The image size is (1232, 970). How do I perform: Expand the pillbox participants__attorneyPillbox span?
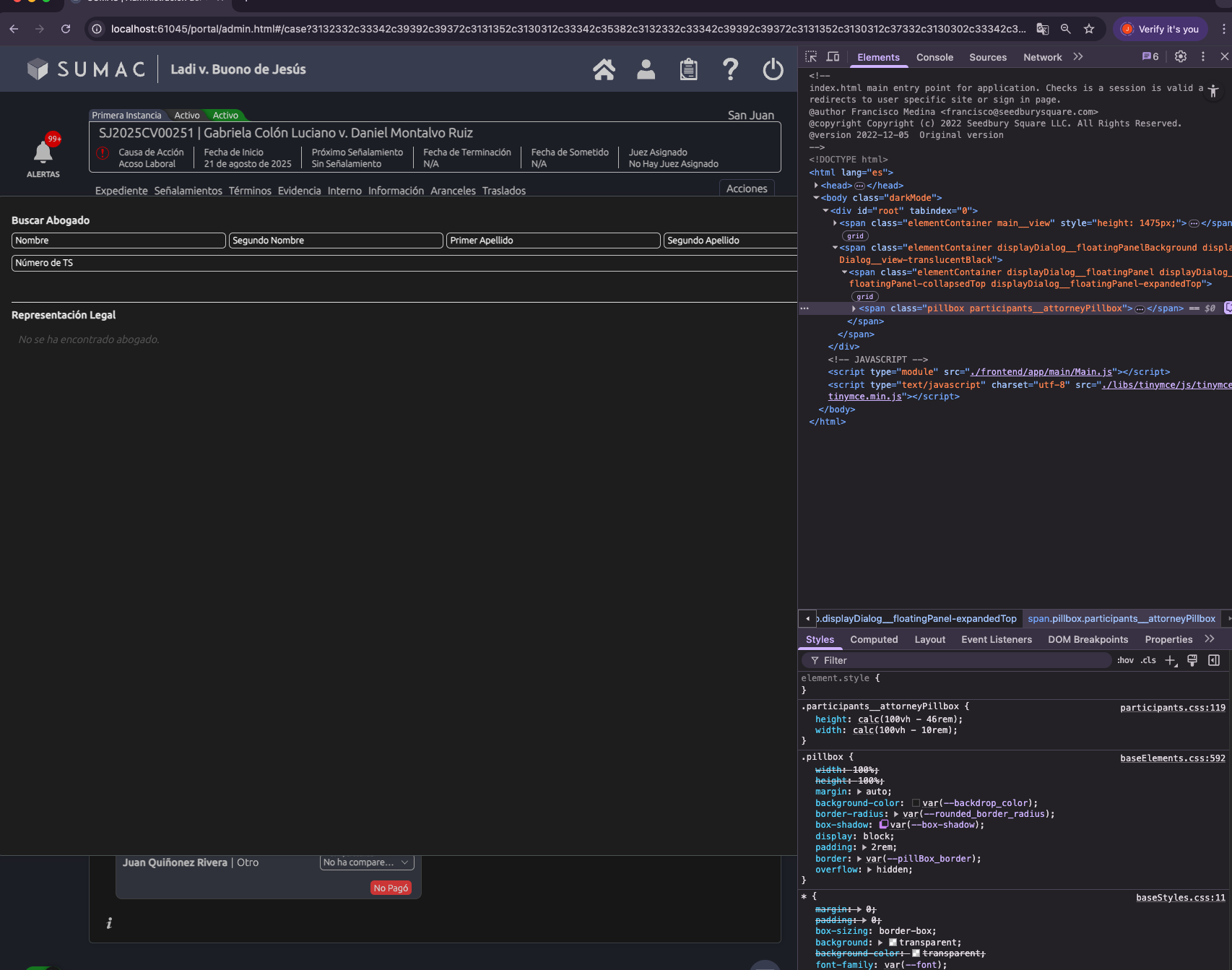click(x=854, y=308)
